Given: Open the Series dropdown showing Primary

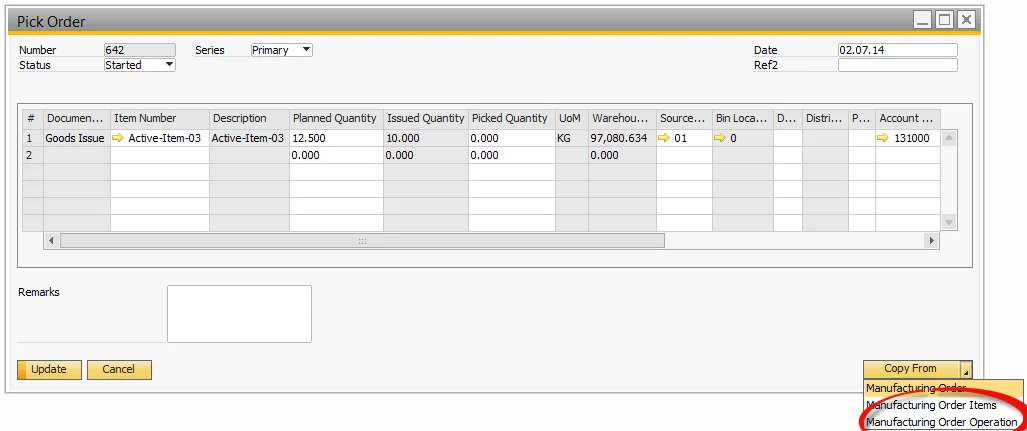Looking at the screenshot, I should coord(306,50).
